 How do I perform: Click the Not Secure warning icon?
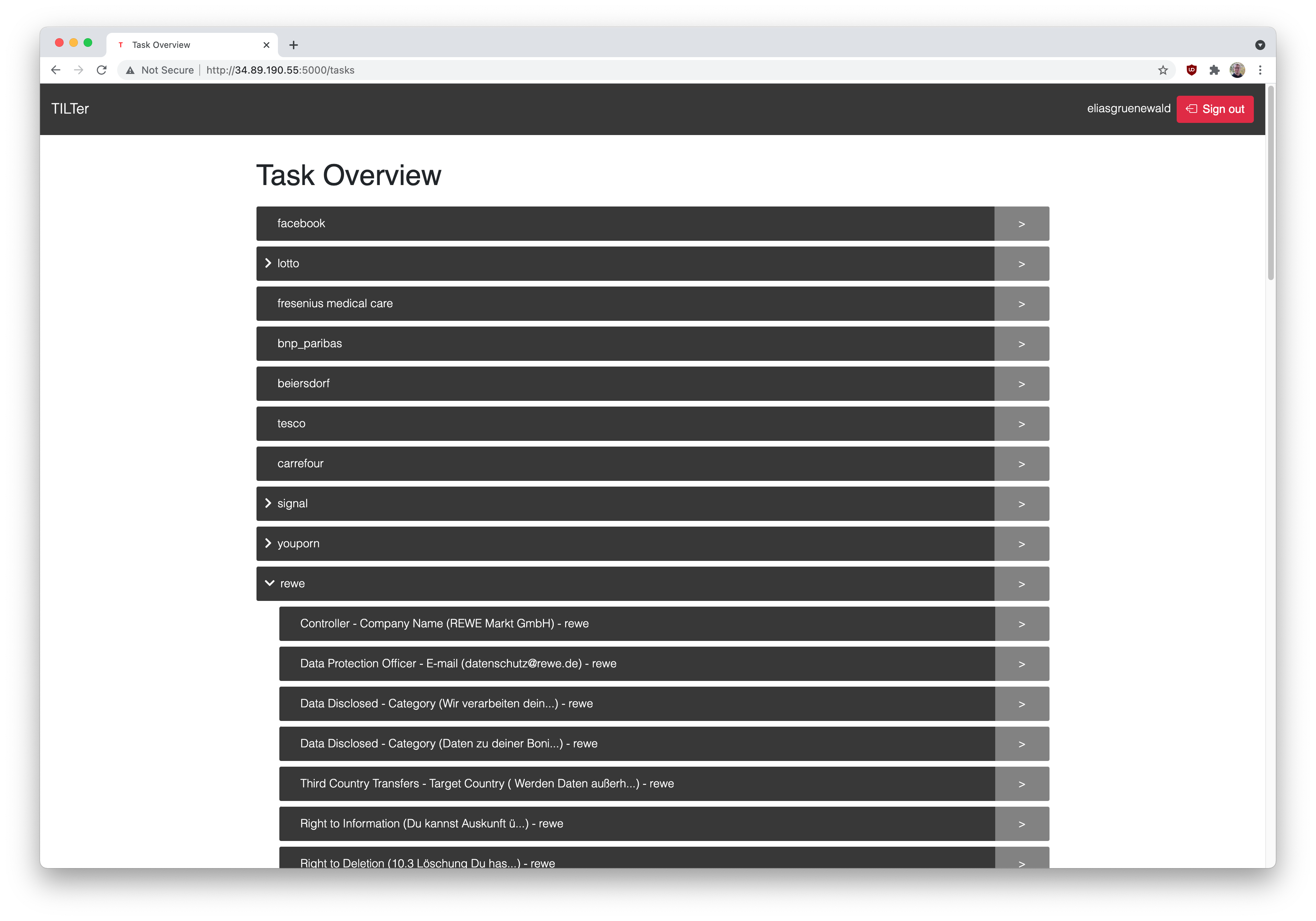(131, 70)
